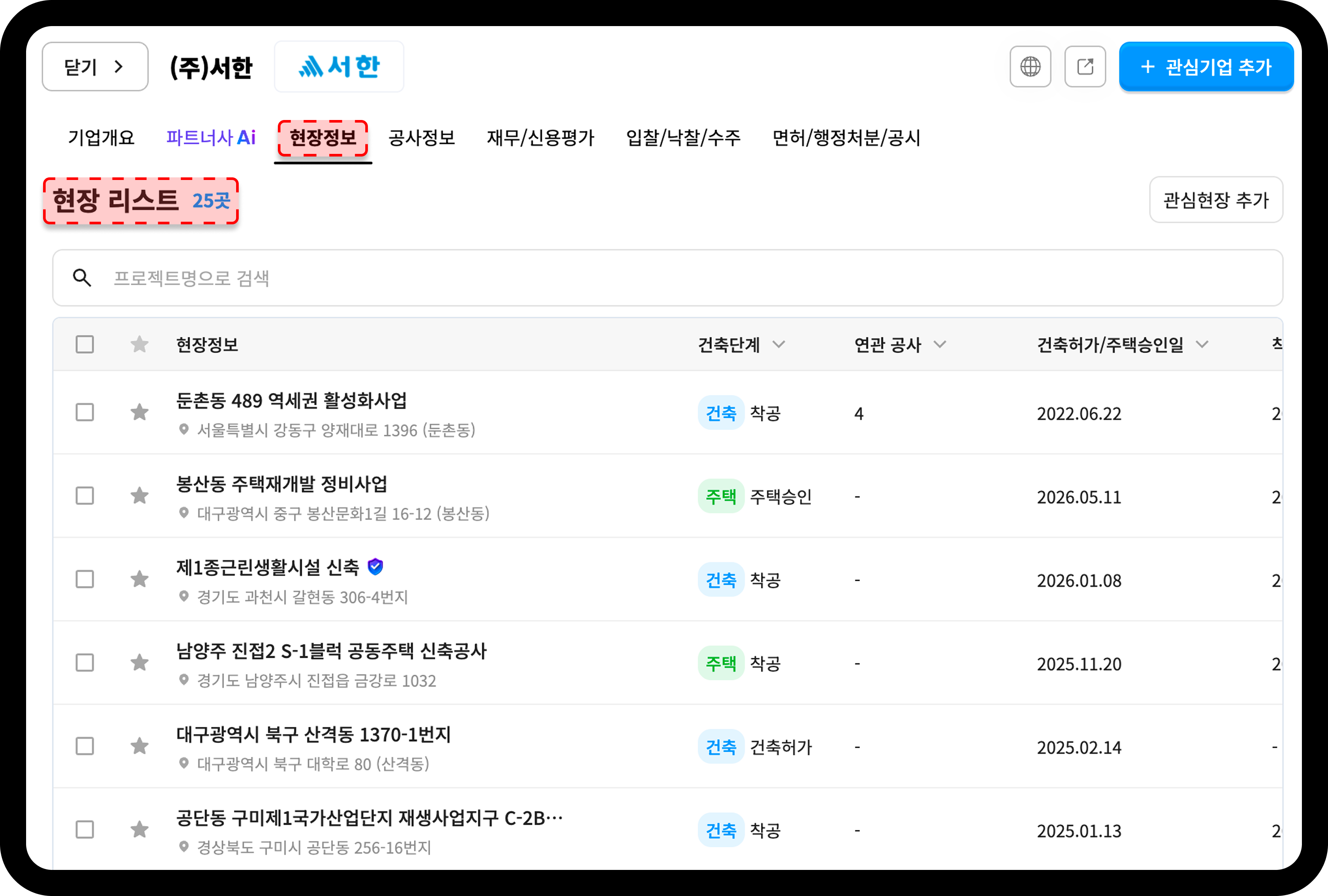Image resolution: width=1328 pixels, height=896 pixels.
Task: Click the 2025.02.14 date cell
Action: pos(1079,747)
